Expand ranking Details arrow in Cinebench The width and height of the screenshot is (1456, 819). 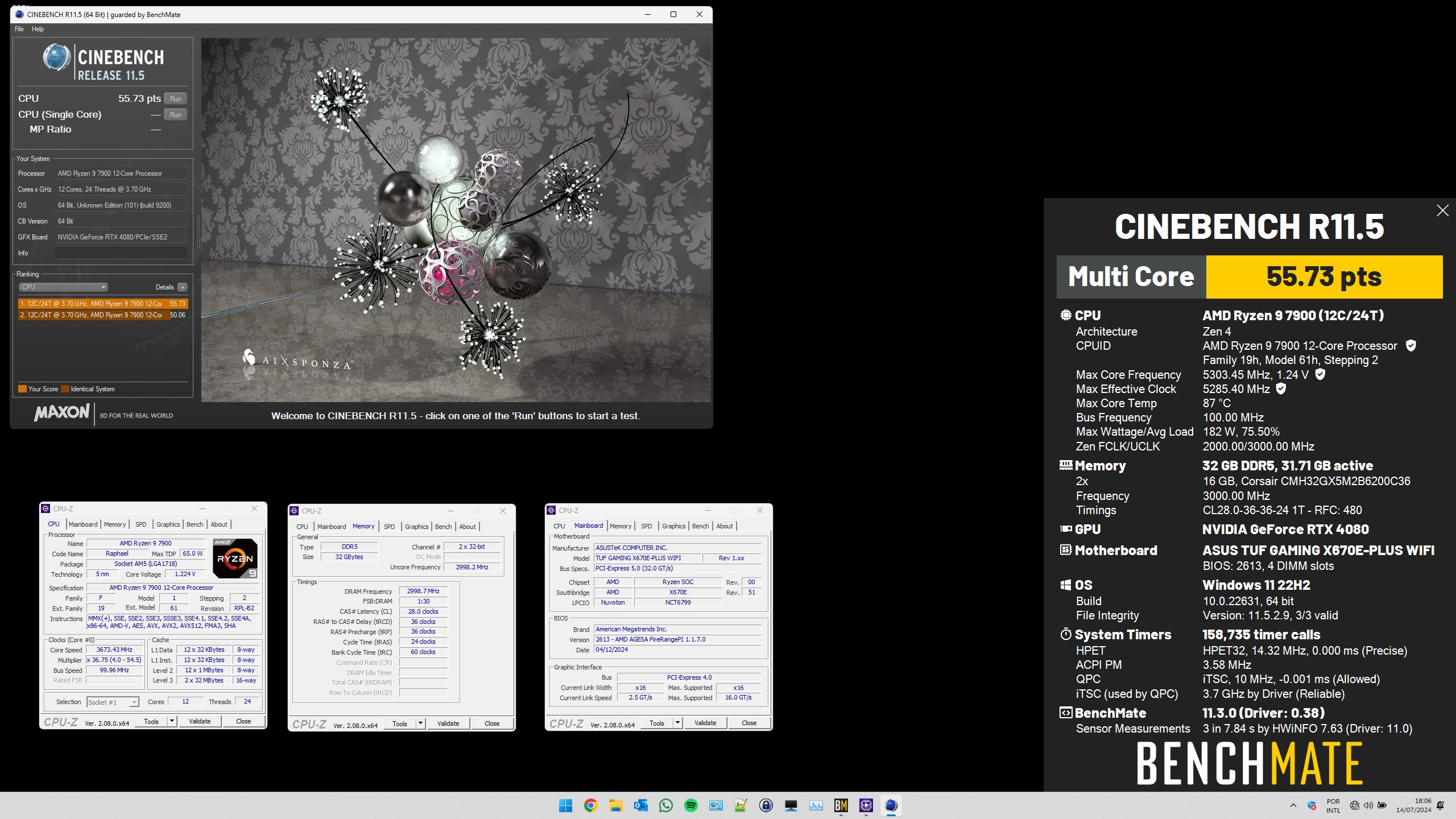coord(182,287)
